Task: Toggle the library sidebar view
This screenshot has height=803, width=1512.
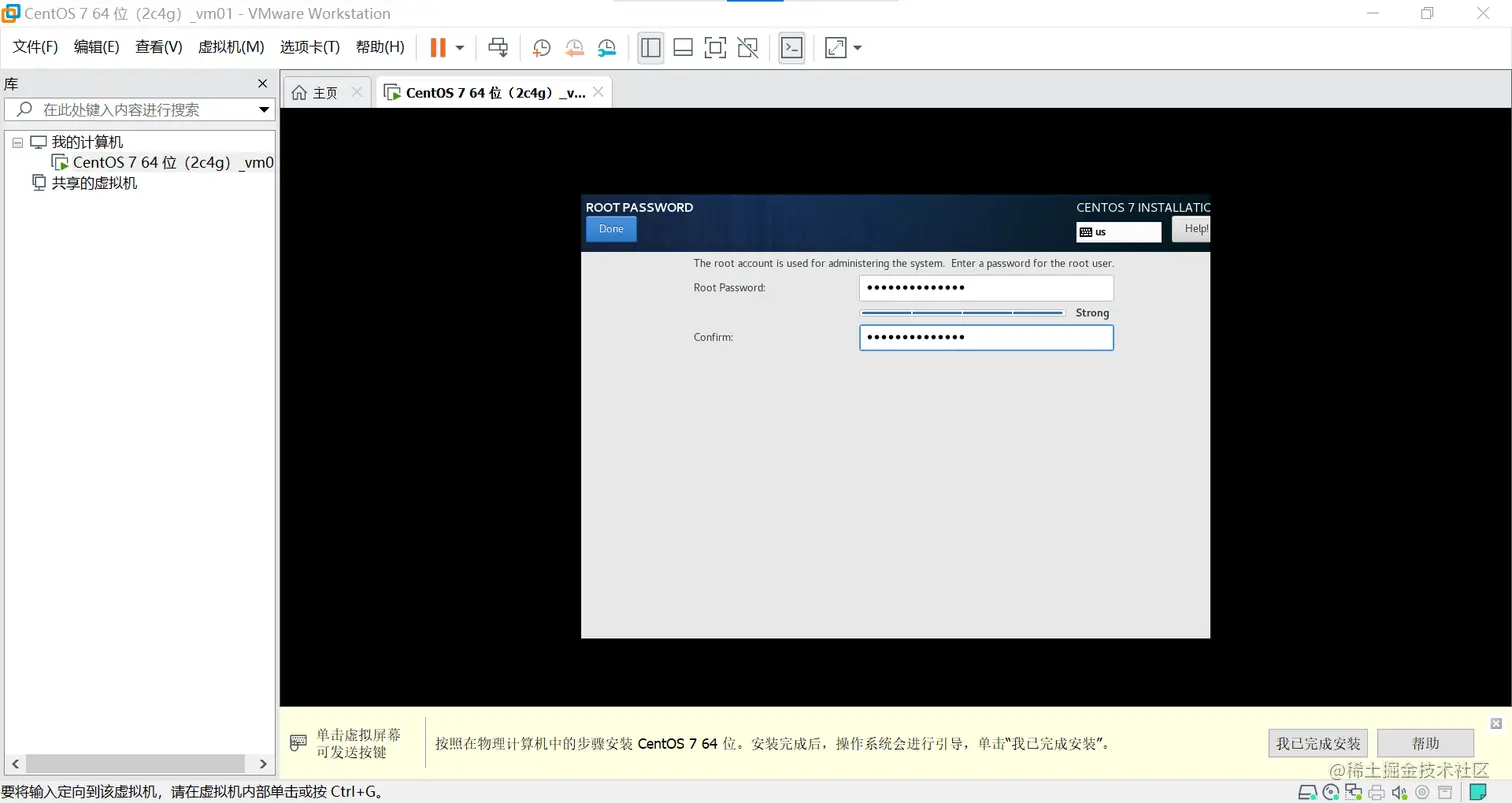Action: (x=651, y=47)
